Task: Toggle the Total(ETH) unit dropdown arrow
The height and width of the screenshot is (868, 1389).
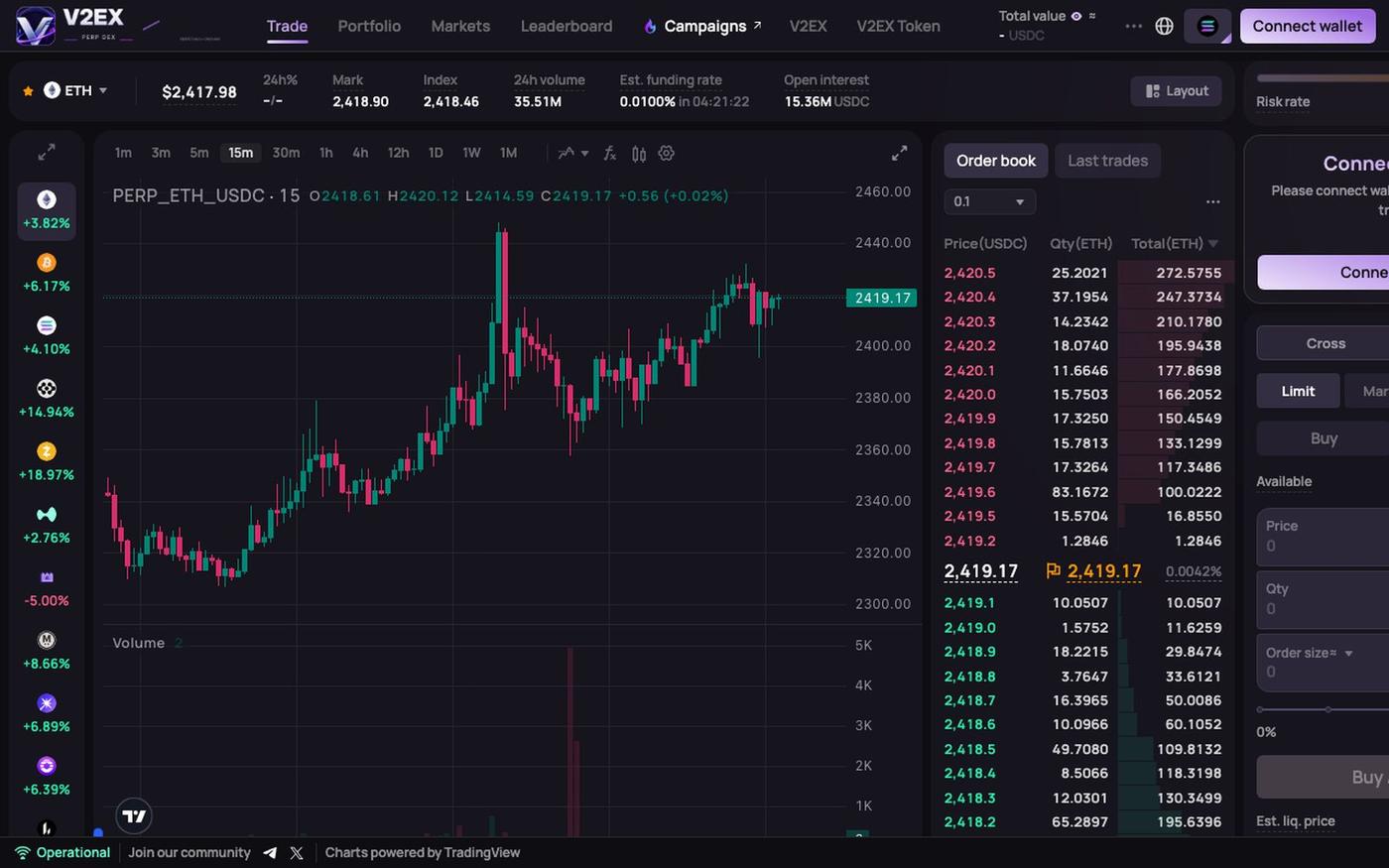Action: coord(1212,244)
